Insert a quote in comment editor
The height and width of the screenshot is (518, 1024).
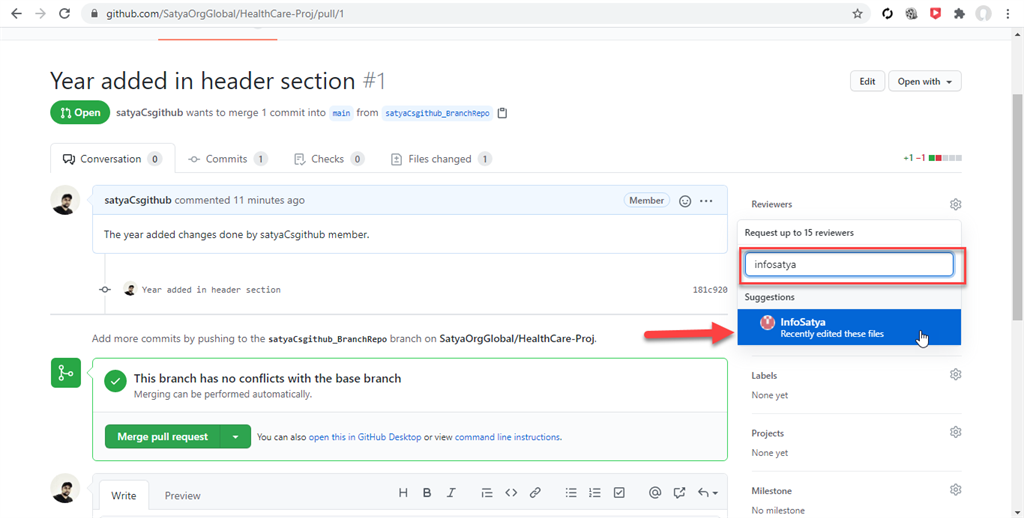tap(487, 493)
